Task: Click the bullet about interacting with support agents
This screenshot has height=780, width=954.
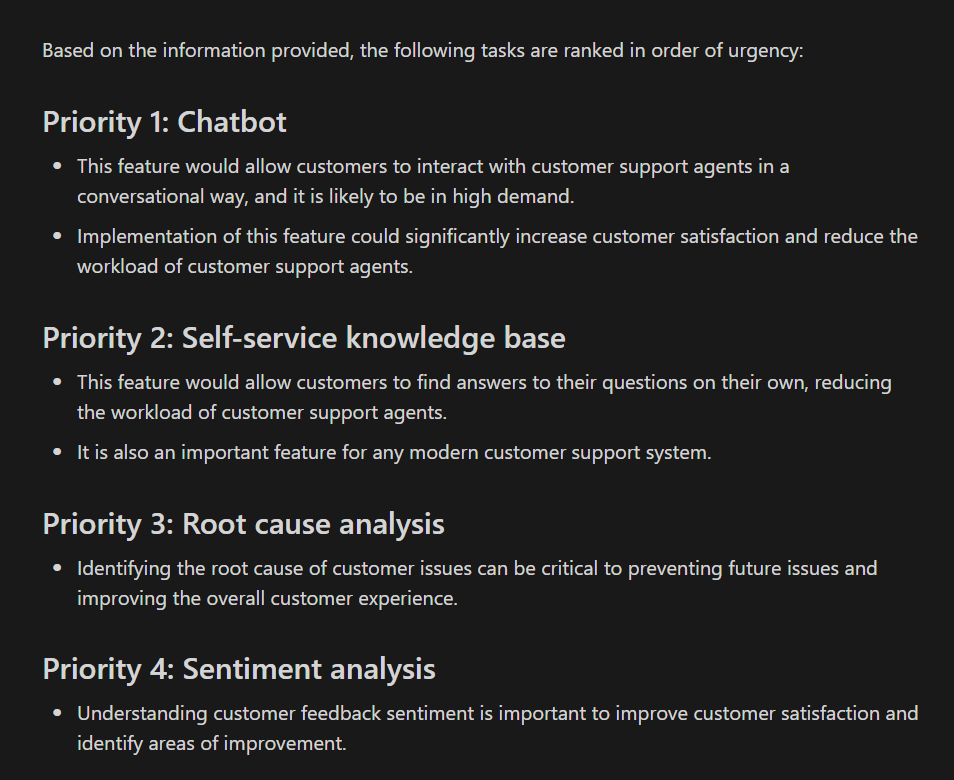Action: point(433,181)
